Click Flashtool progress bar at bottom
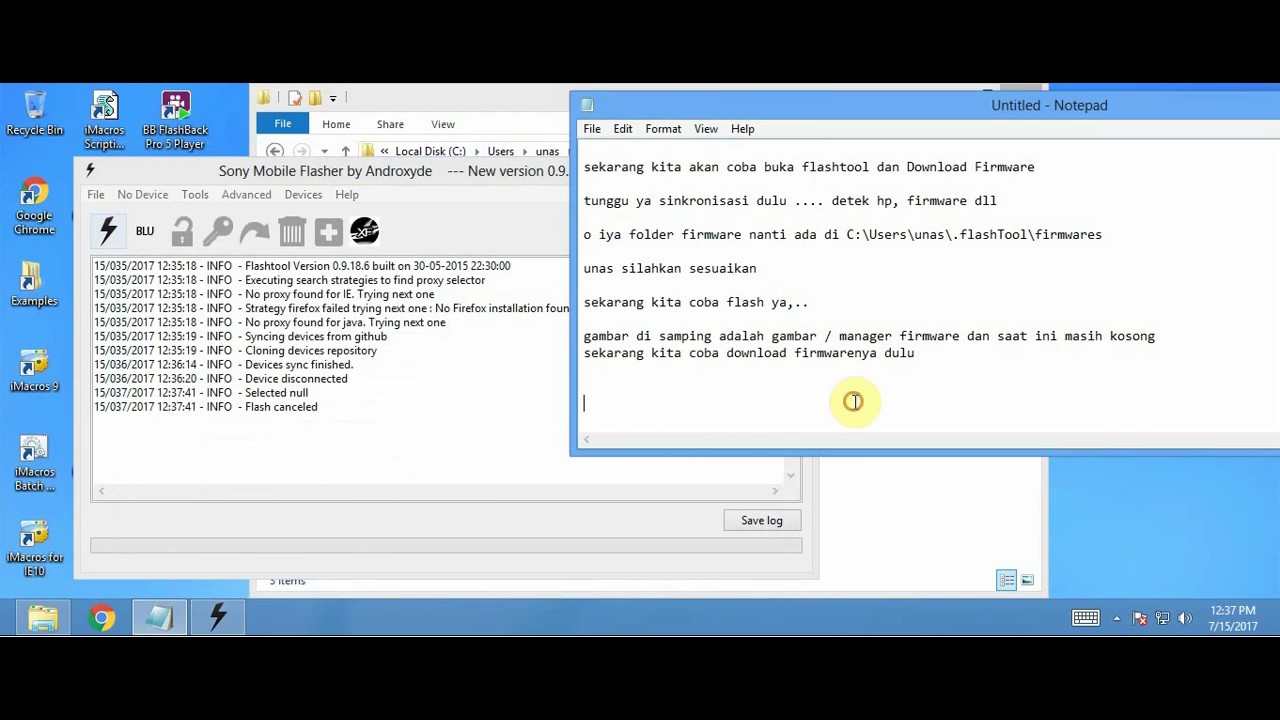The image size is (1280, 720). pos(446,546)
